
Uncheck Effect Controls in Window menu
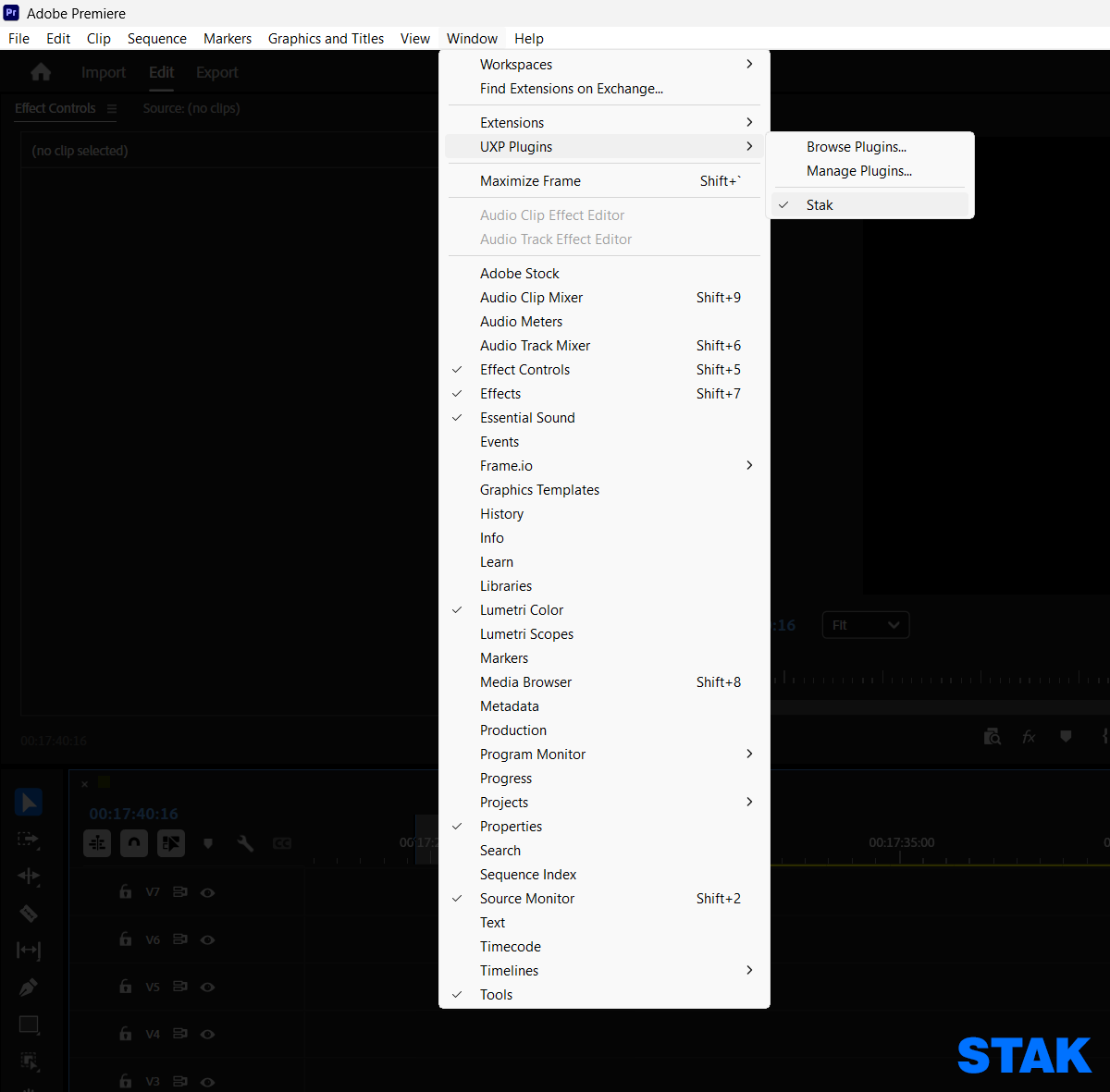point(604,370)
